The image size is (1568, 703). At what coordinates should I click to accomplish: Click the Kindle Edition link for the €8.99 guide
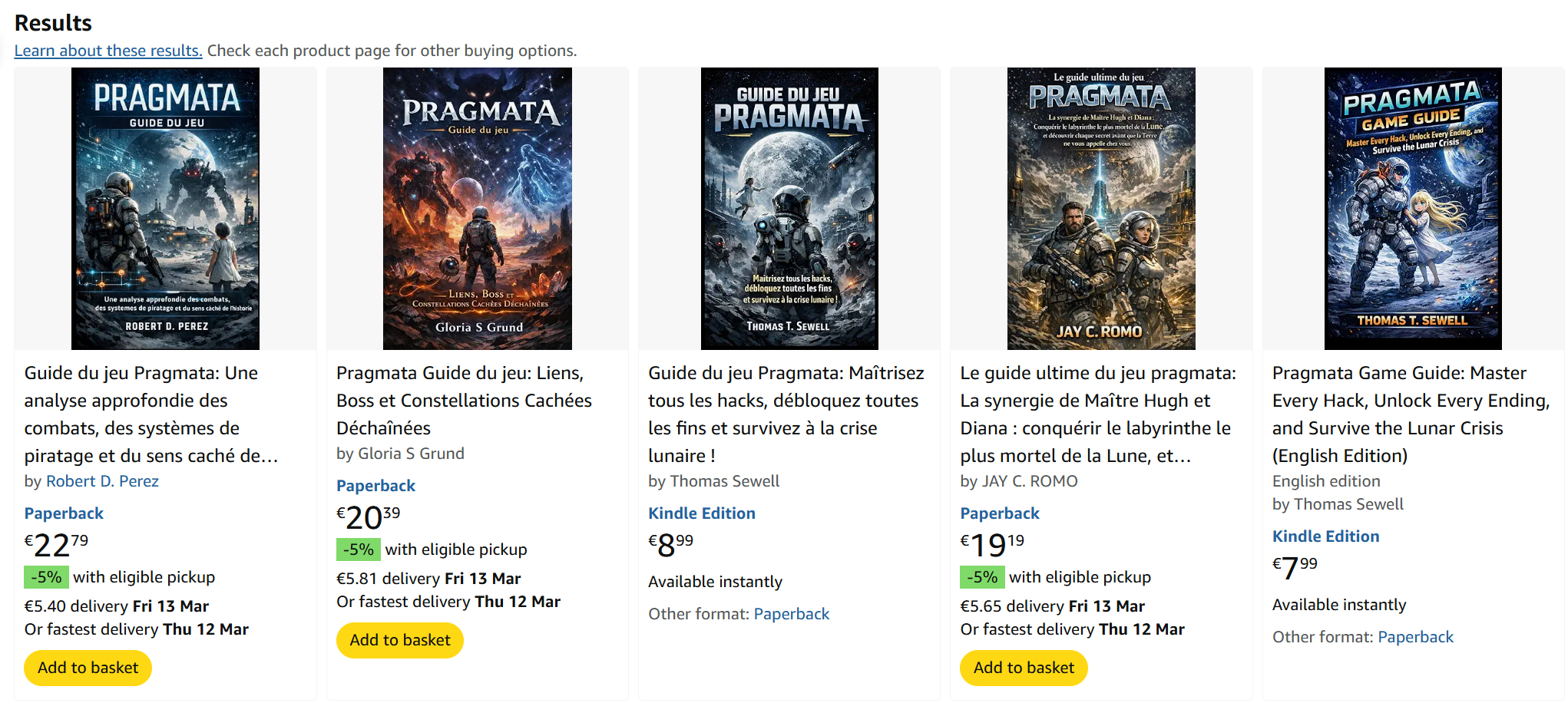tap(701, 513)
